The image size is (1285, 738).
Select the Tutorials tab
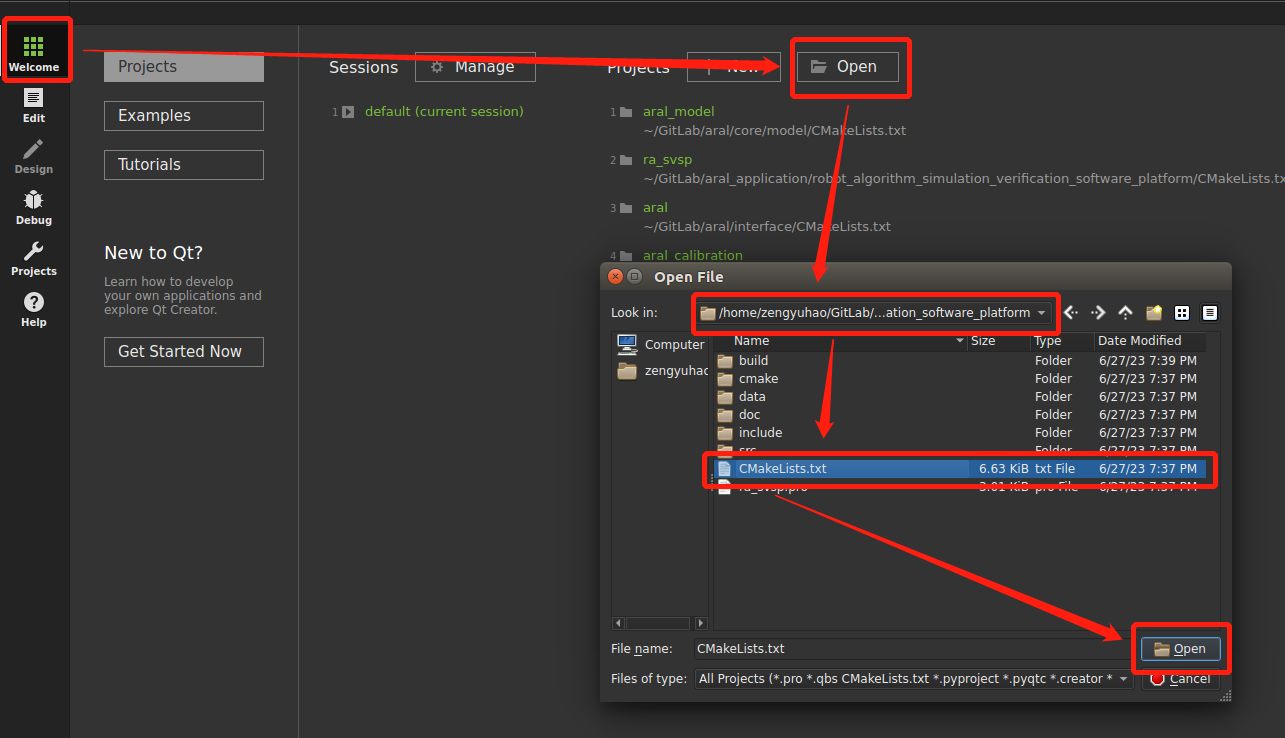pos(184,165)
